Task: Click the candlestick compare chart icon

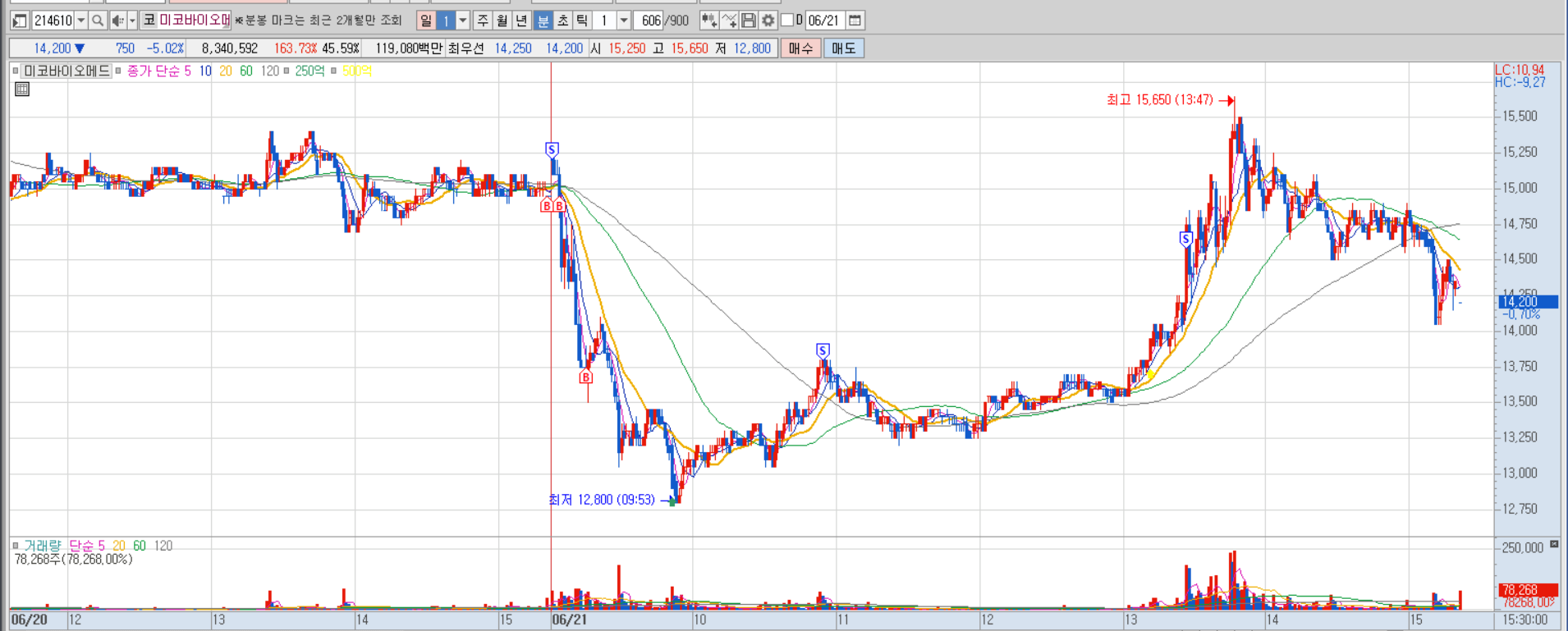Action: 709,21
